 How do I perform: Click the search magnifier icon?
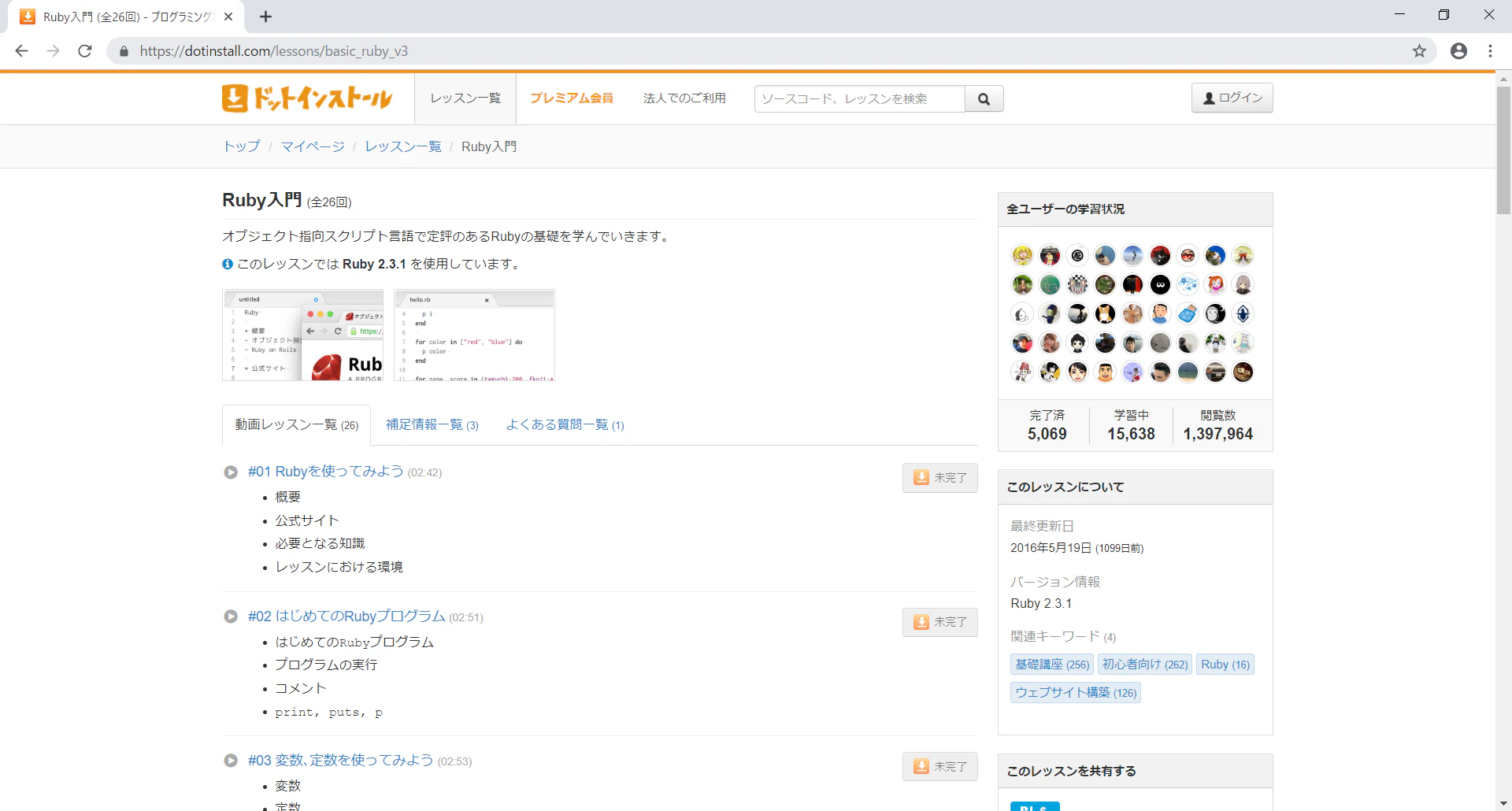point(984,98)
